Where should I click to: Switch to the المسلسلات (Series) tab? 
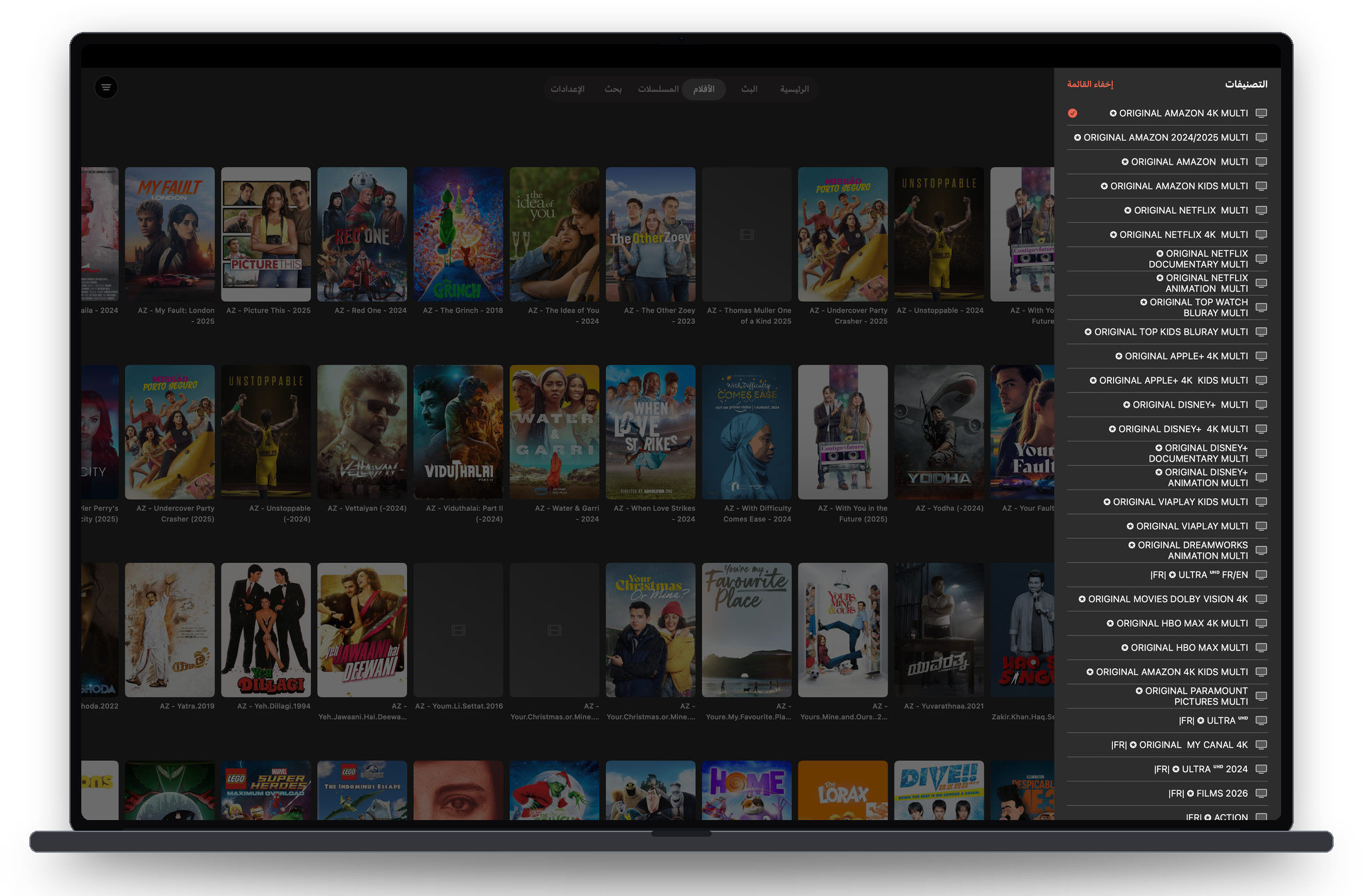[658, 89]
